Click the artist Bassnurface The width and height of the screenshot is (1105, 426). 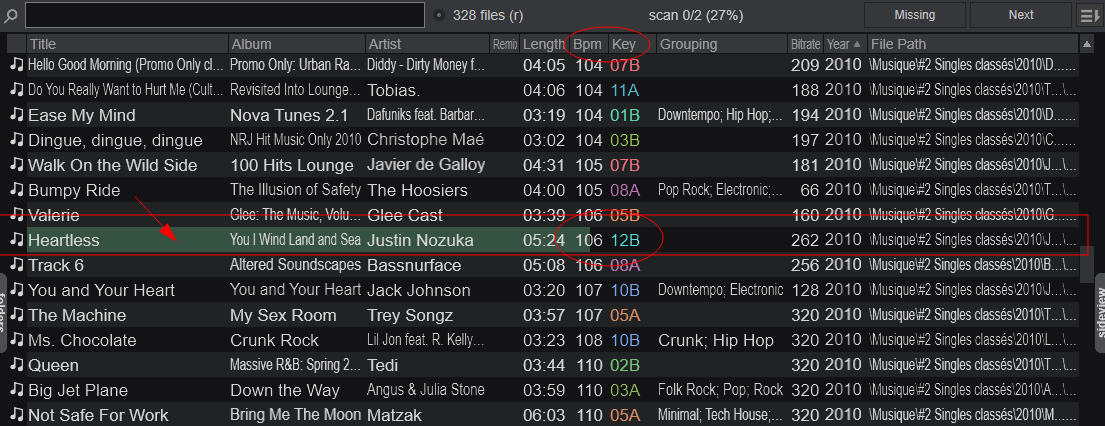tap(414, 265)
